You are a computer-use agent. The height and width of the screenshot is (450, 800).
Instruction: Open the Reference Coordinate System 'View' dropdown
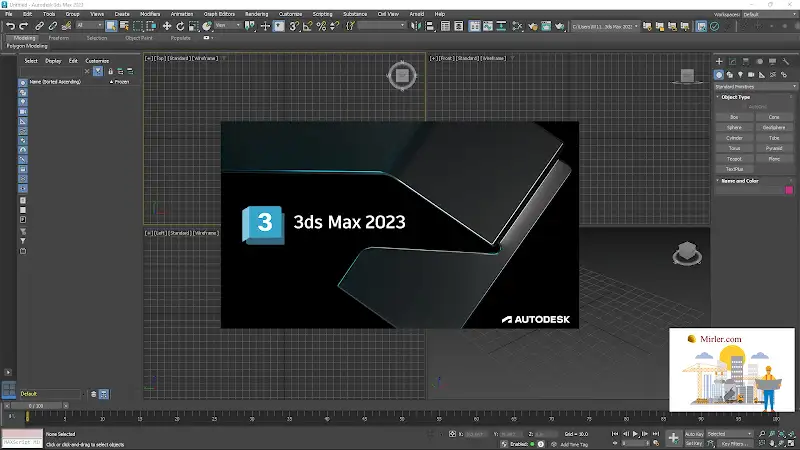point(228,26)
